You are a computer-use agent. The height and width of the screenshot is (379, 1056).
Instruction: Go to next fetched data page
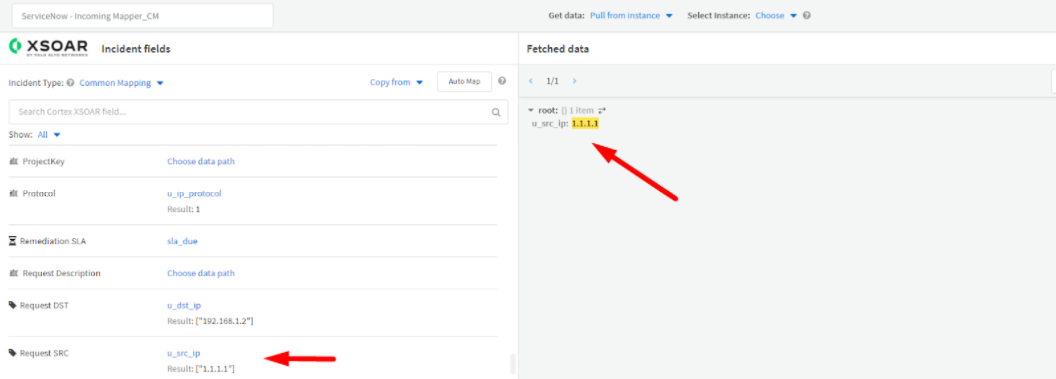tap(574, 81)
